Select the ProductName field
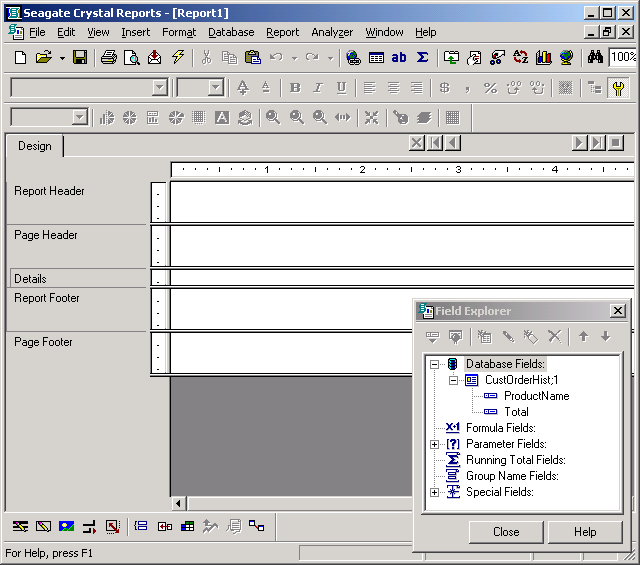This screenshot has width=640, height=565. pos(536,396)
